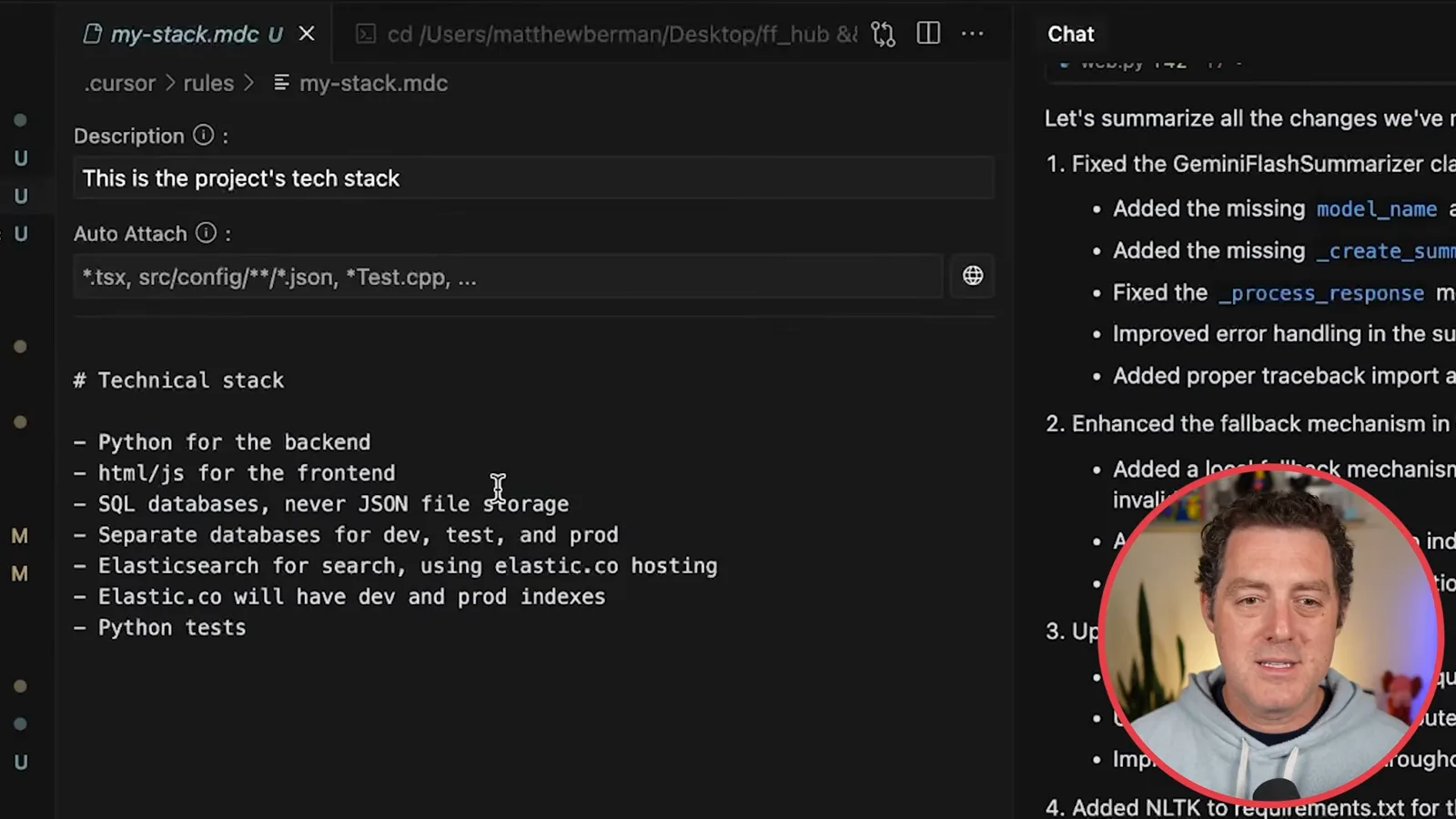
Task: Select the Chat panel tab
Action: tap(1070, 34)
